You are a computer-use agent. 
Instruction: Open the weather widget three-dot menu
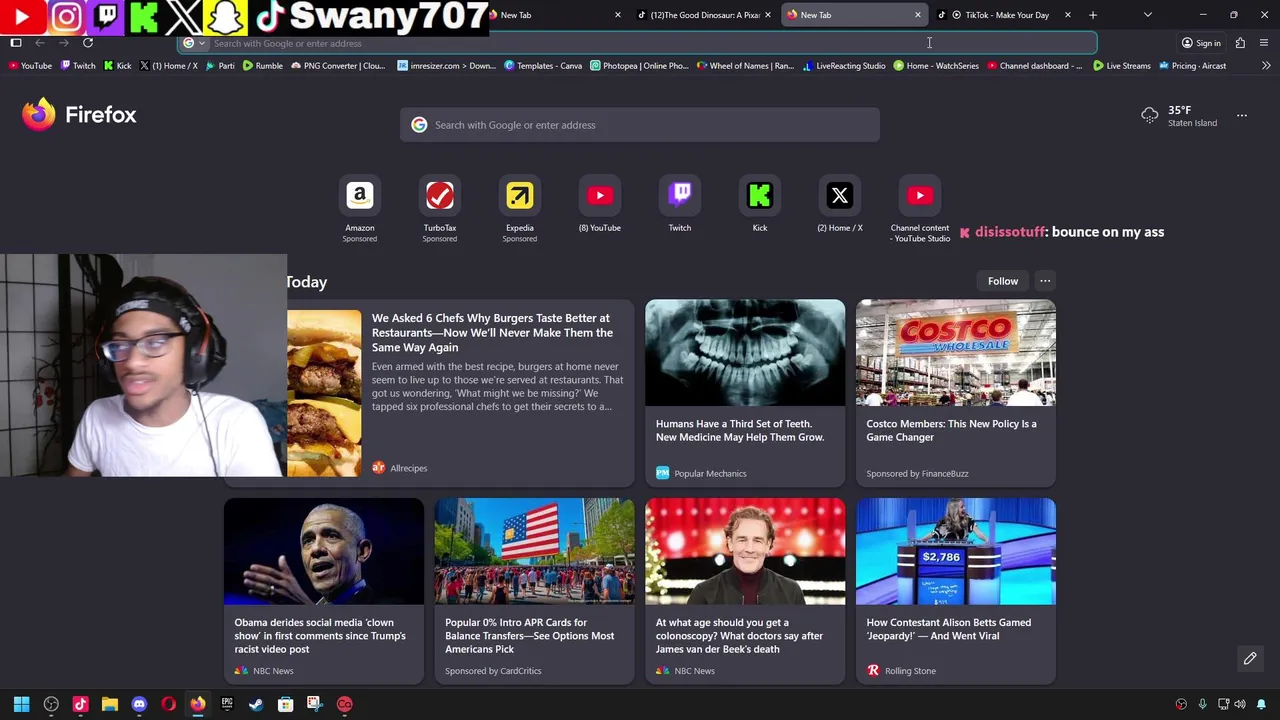pos(1242,116)
